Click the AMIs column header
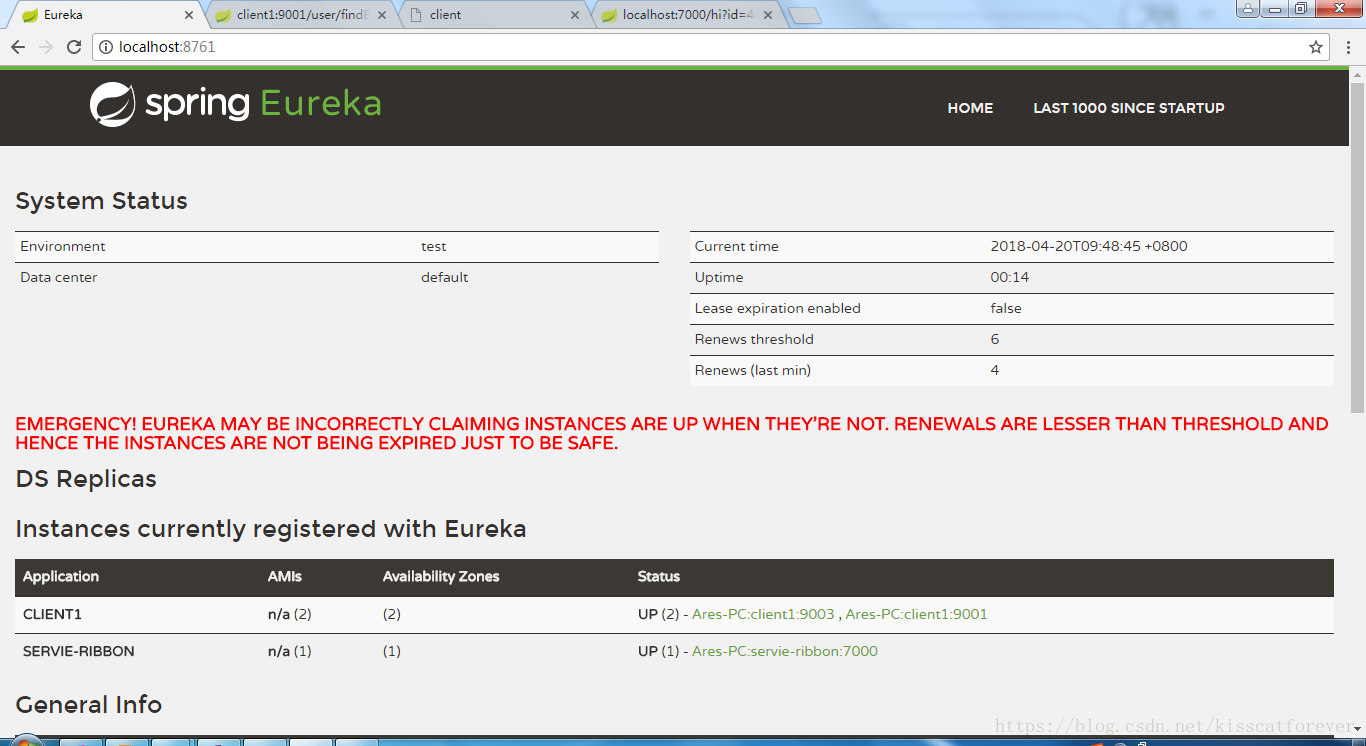 point(285,576)
